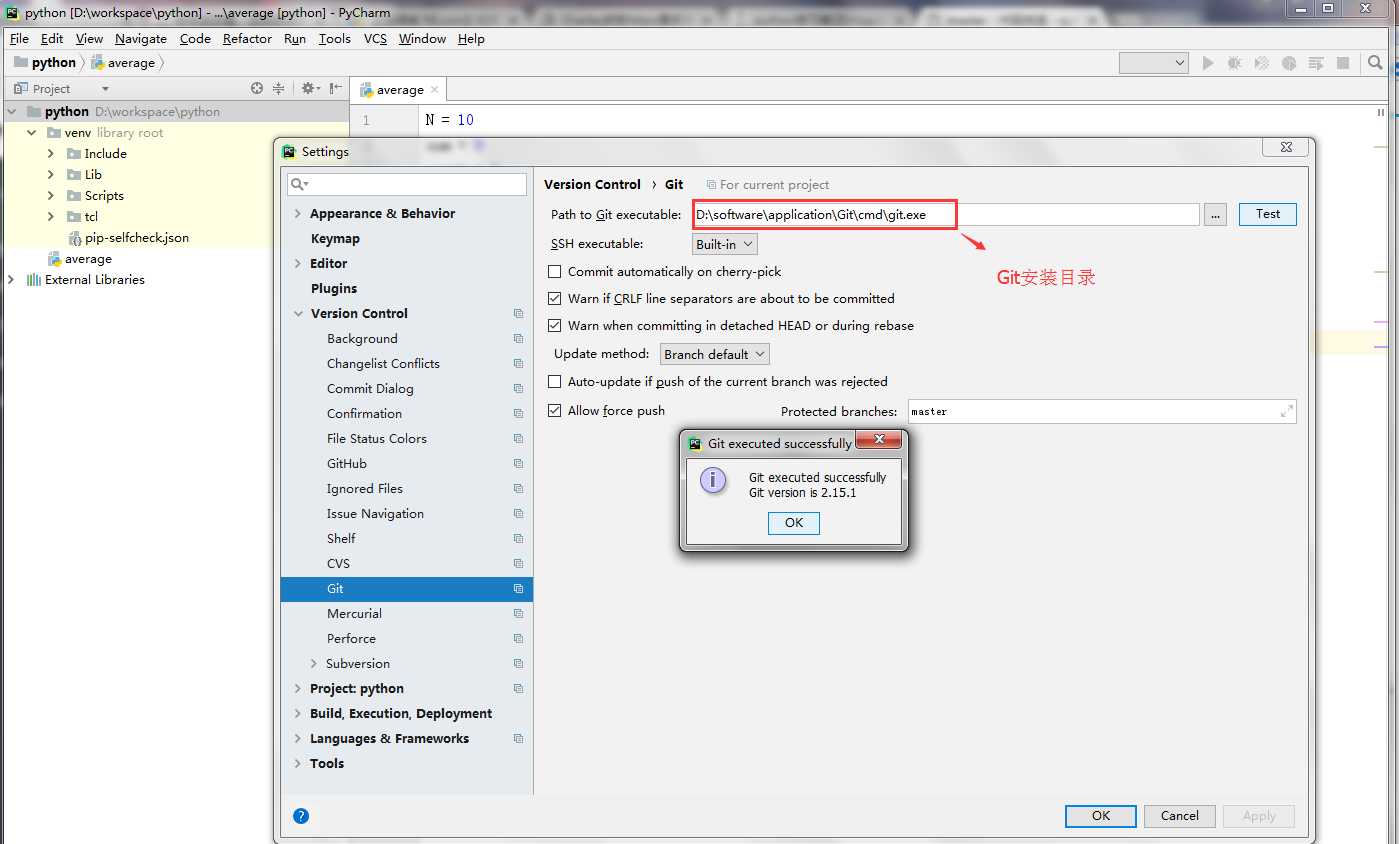This screenshot has width=1399, height=844.
Task: Click Protected branches master input field
Action: coord(1102,411)
